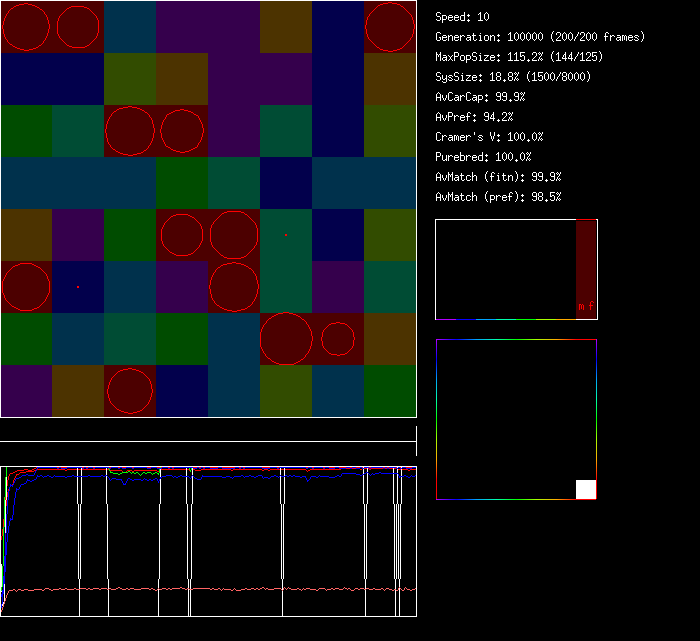Click the 'AvMatch (fitn)' statistic
Screen dimensions: 700x641
tap(498, 177)
